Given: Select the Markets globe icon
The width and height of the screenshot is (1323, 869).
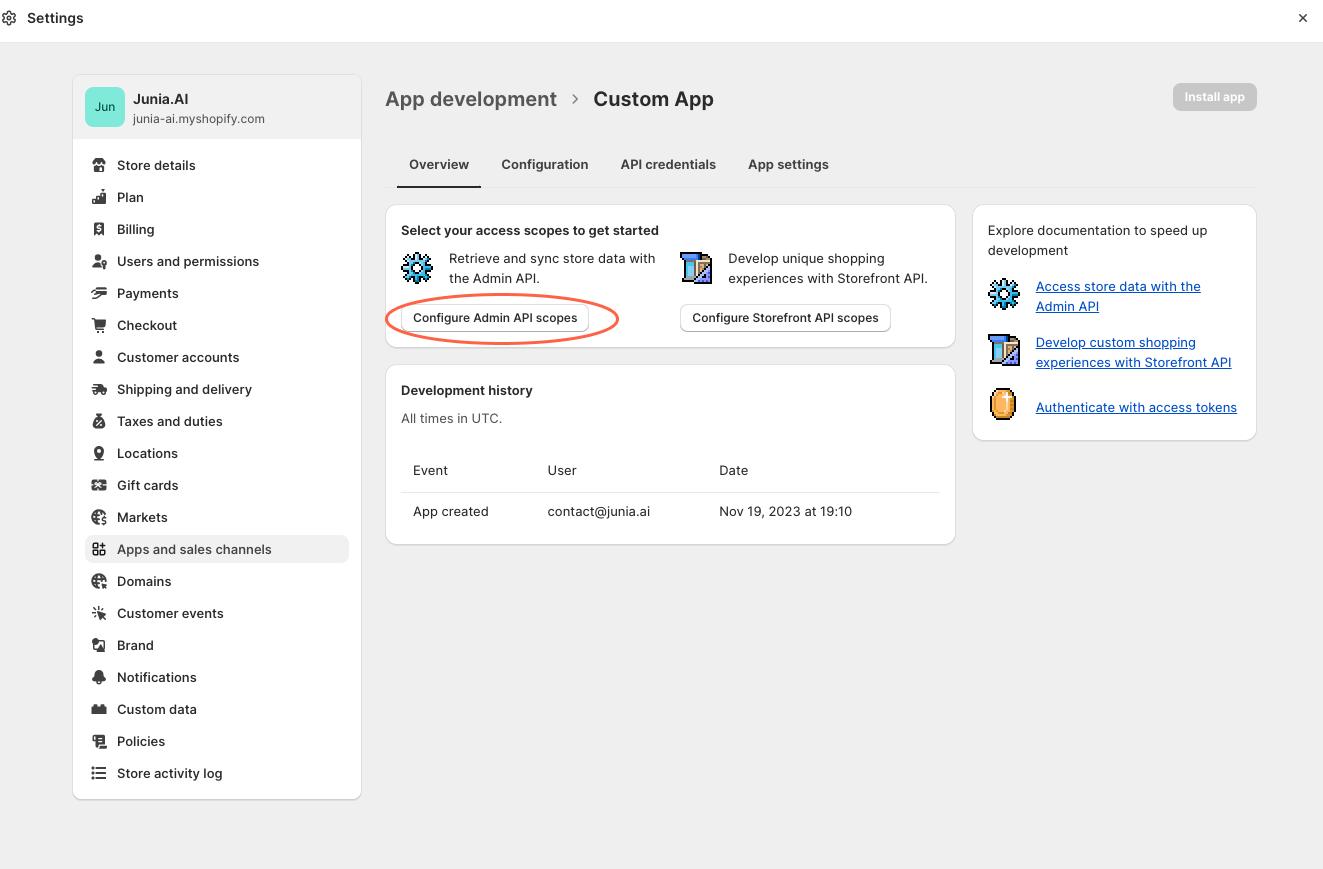Looking at the screenshot, I should tap(100, 517).
